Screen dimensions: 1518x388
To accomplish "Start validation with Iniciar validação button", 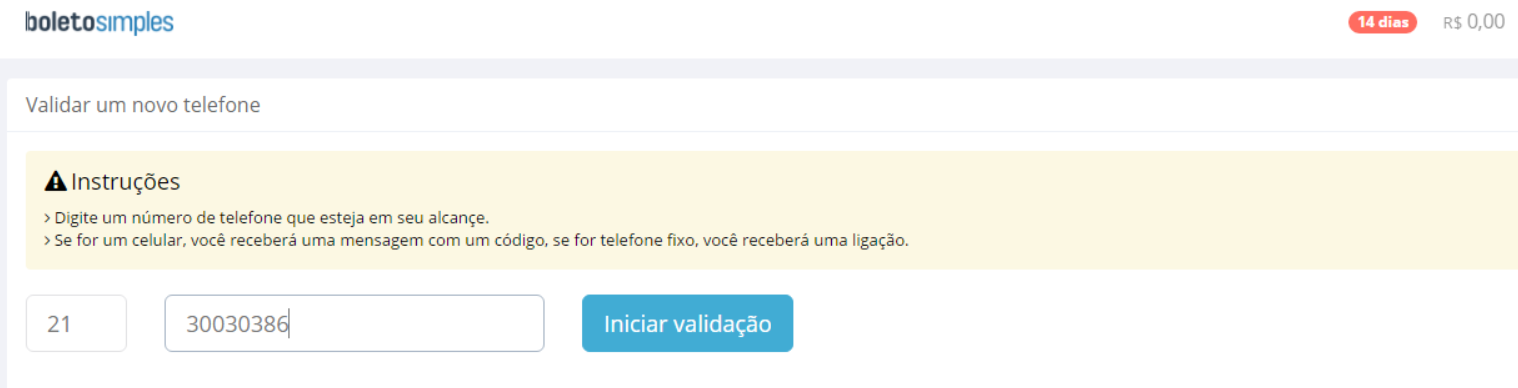I will tap(687, 323).
